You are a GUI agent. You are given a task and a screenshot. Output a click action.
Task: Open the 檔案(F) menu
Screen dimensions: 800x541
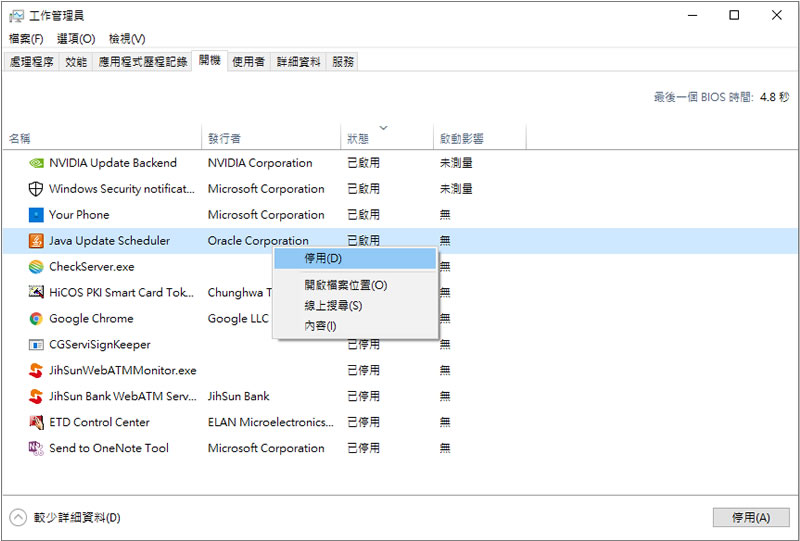[x=26, y=39]
